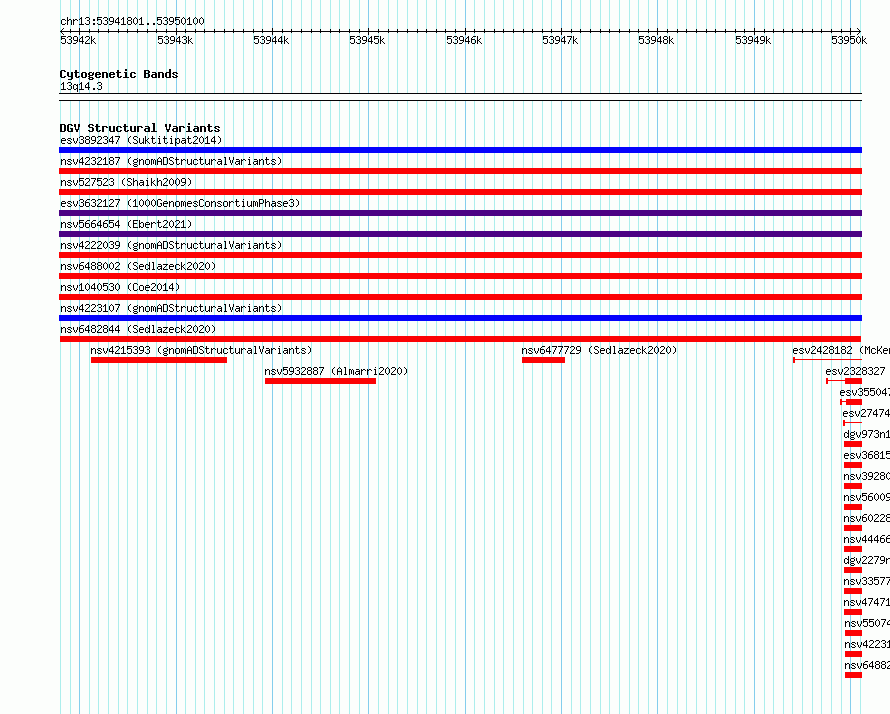Click the 53949k ruler tick label
Image resolution: width=890 pixels, height=714 pixels.
[753, 40]
